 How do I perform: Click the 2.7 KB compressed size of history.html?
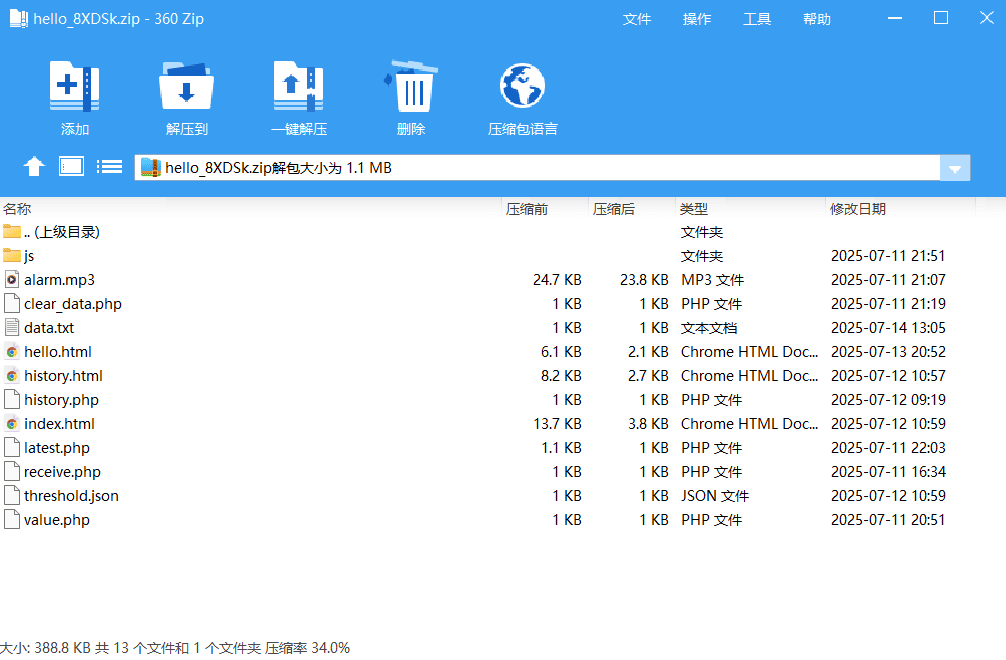click(648, 376)
